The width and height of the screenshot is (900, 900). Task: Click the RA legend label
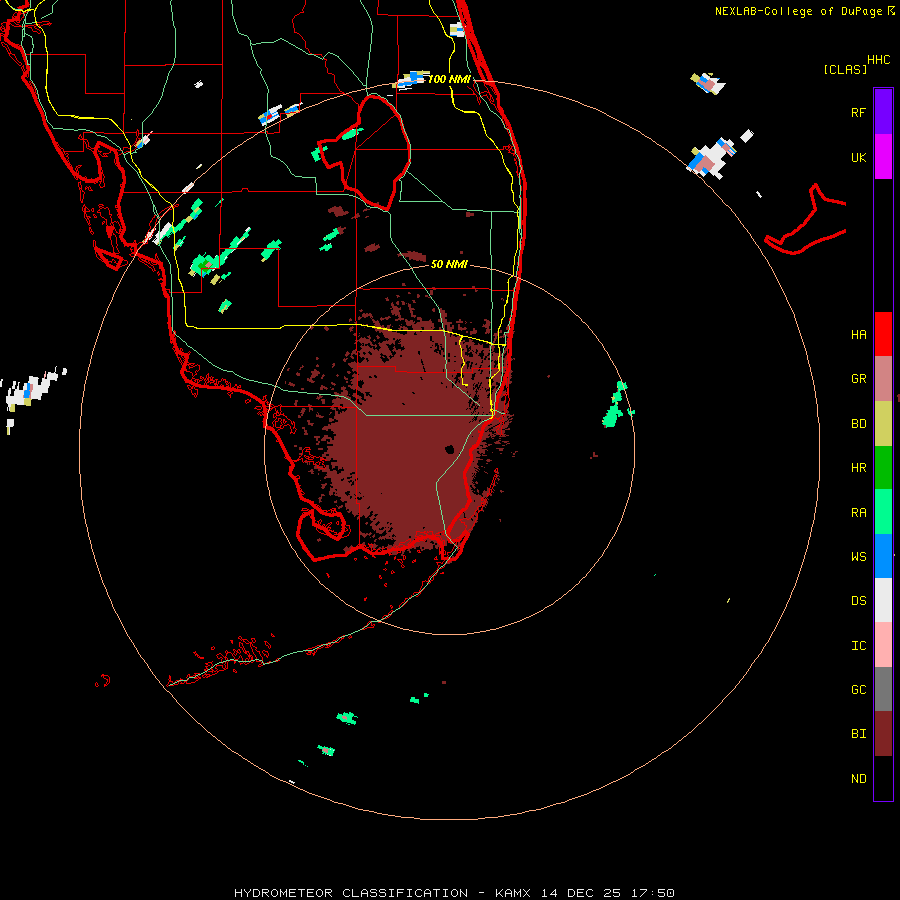coord(858,513)
